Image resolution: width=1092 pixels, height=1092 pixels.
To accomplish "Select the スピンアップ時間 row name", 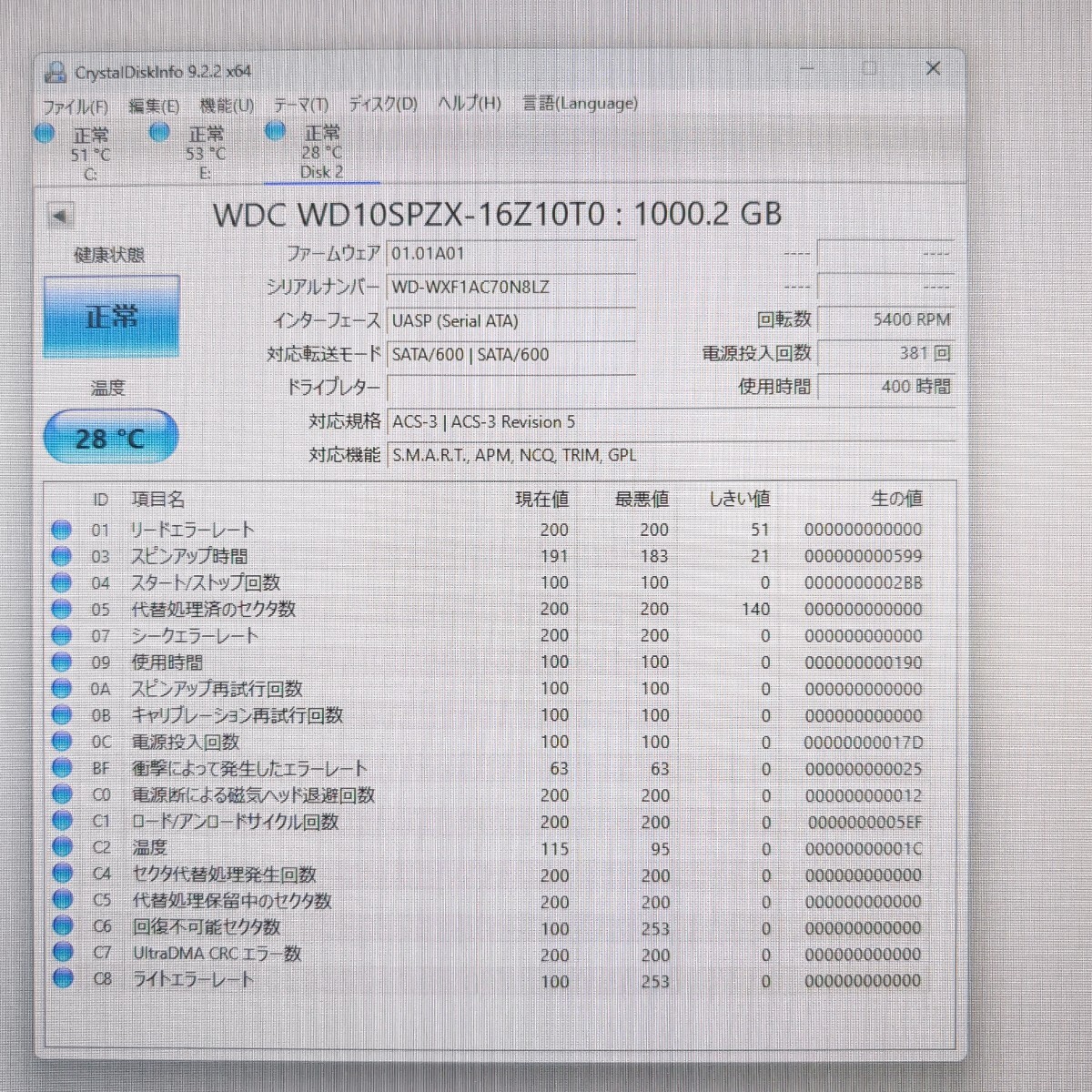I will tap(189, 556).
